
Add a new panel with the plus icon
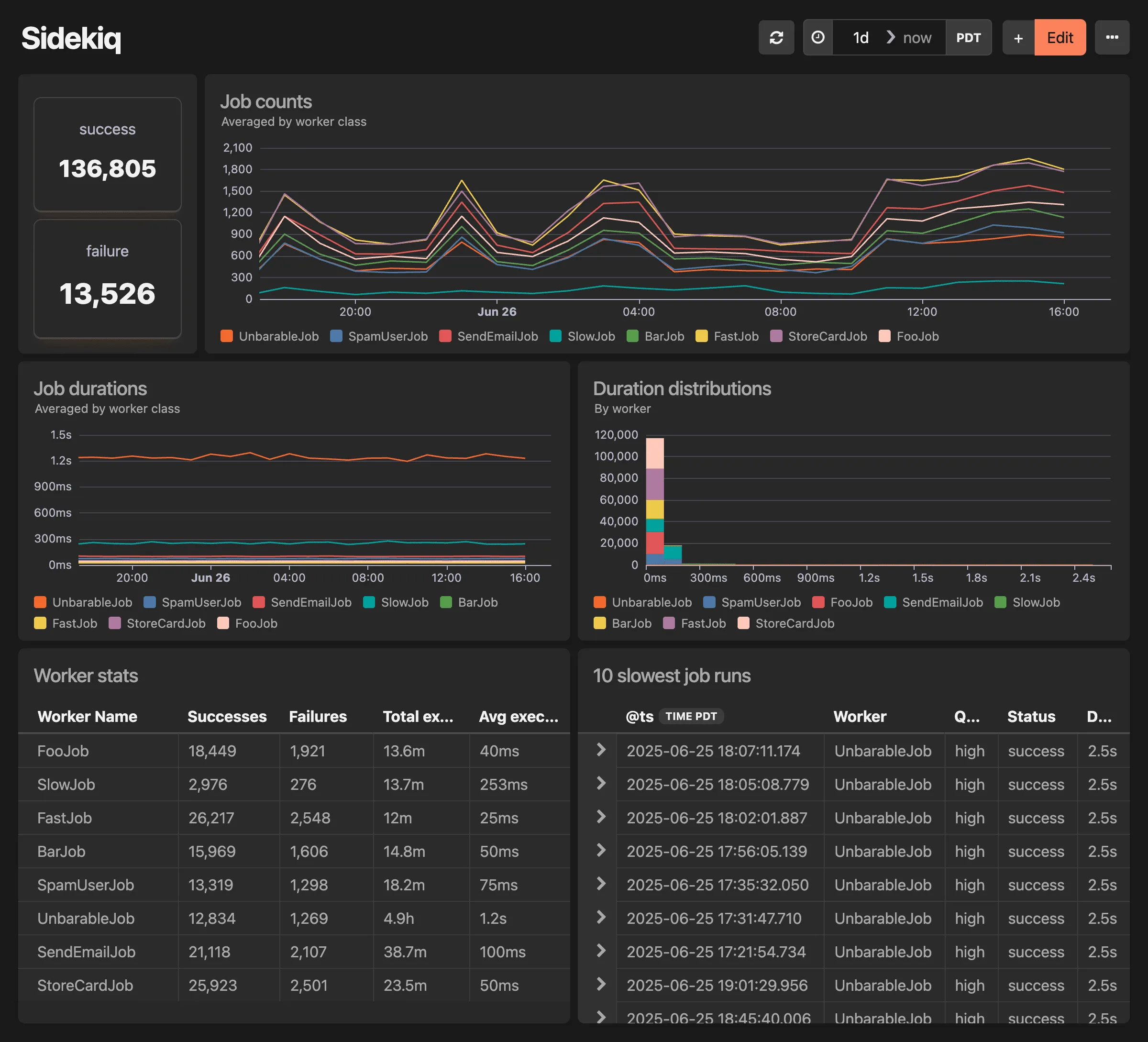(1018, 37)
